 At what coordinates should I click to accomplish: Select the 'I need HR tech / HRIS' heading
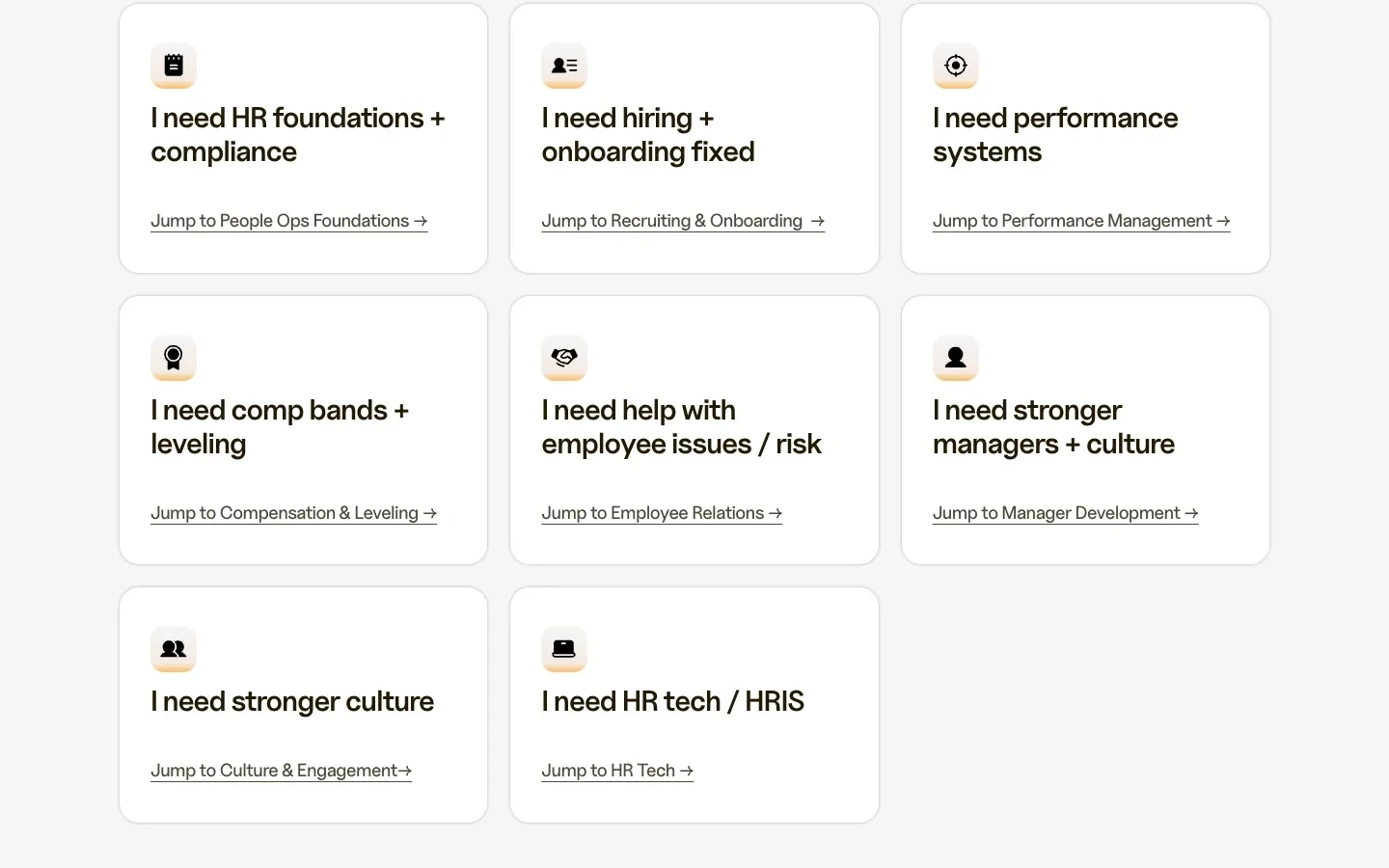point(673,701)
